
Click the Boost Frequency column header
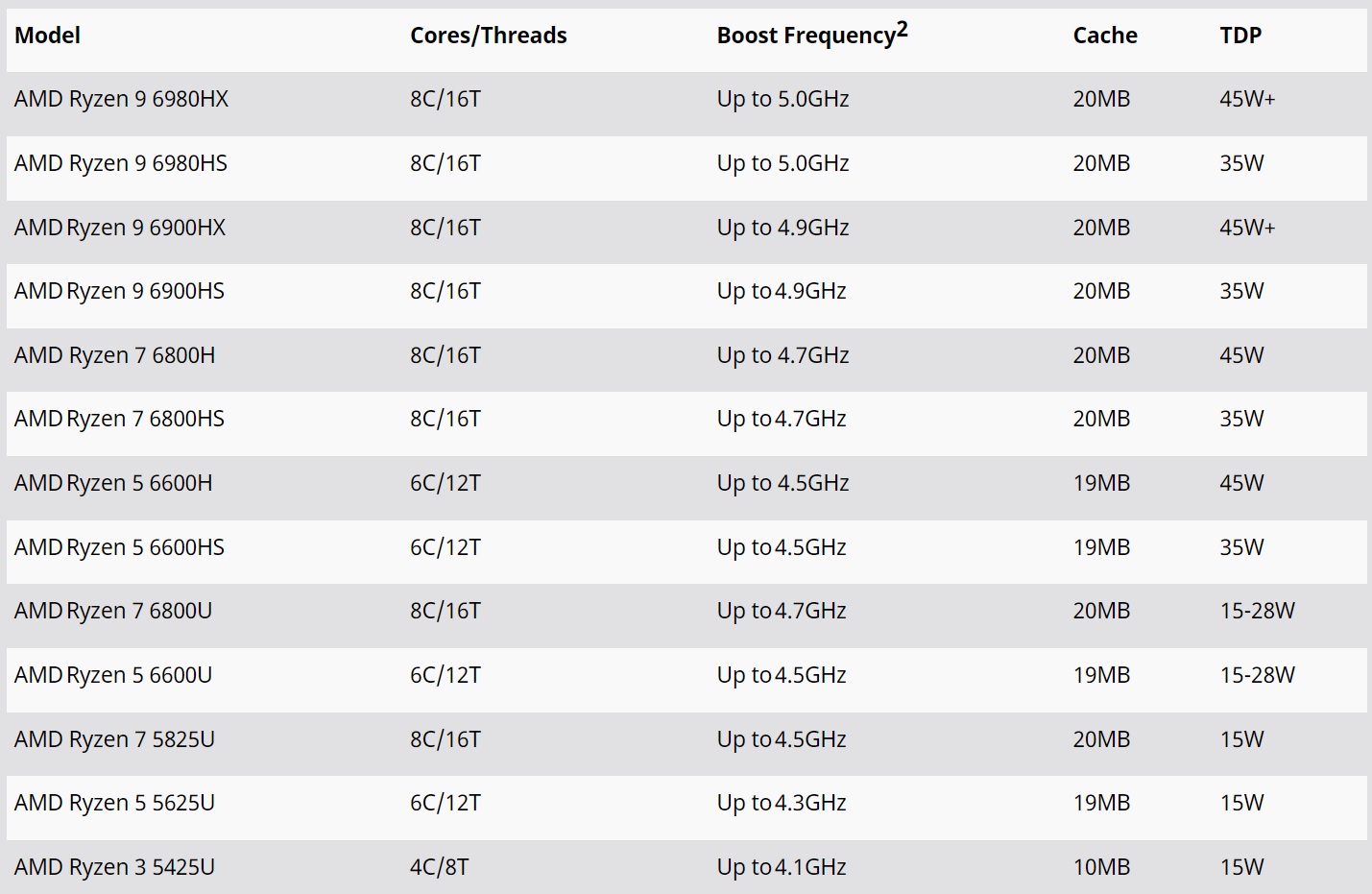click(x=812, y=35)
